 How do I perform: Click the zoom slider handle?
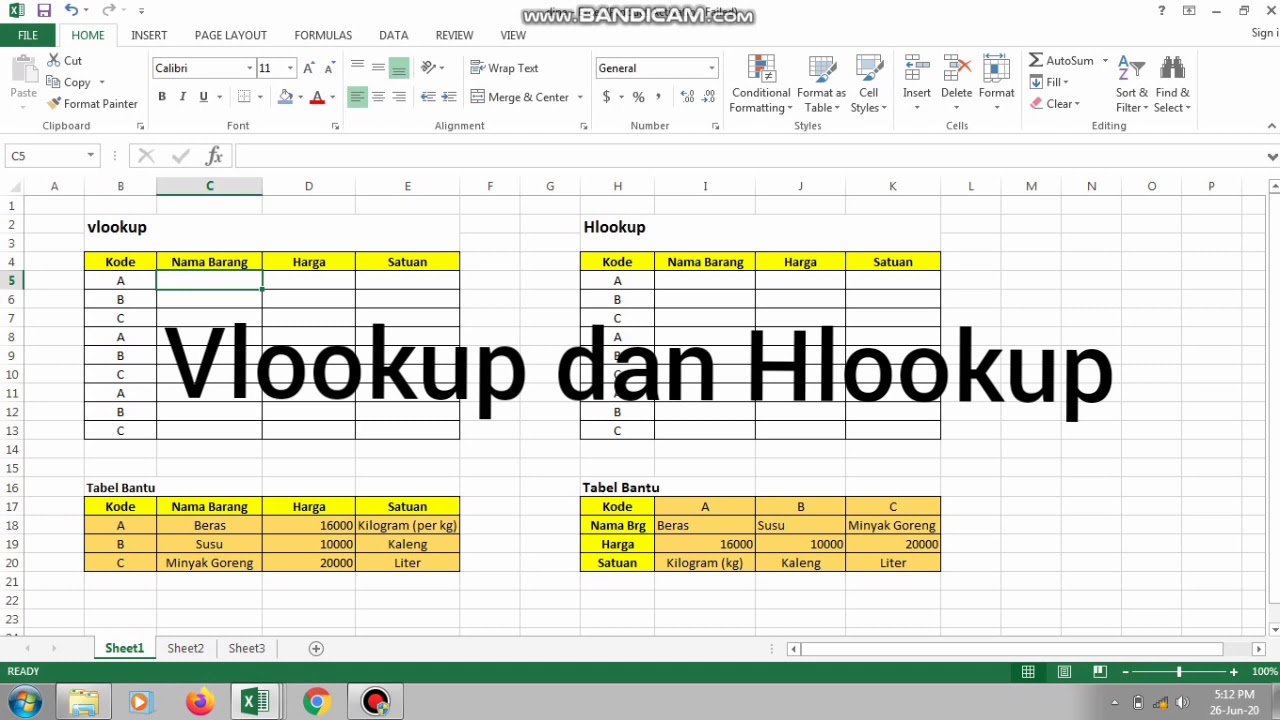(x=1179, y=672)
